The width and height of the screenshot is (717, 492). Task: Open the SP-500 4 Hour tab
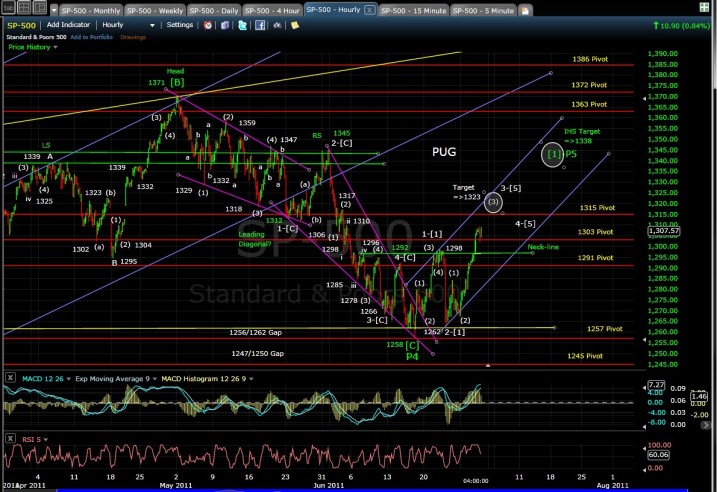[272, 10]
